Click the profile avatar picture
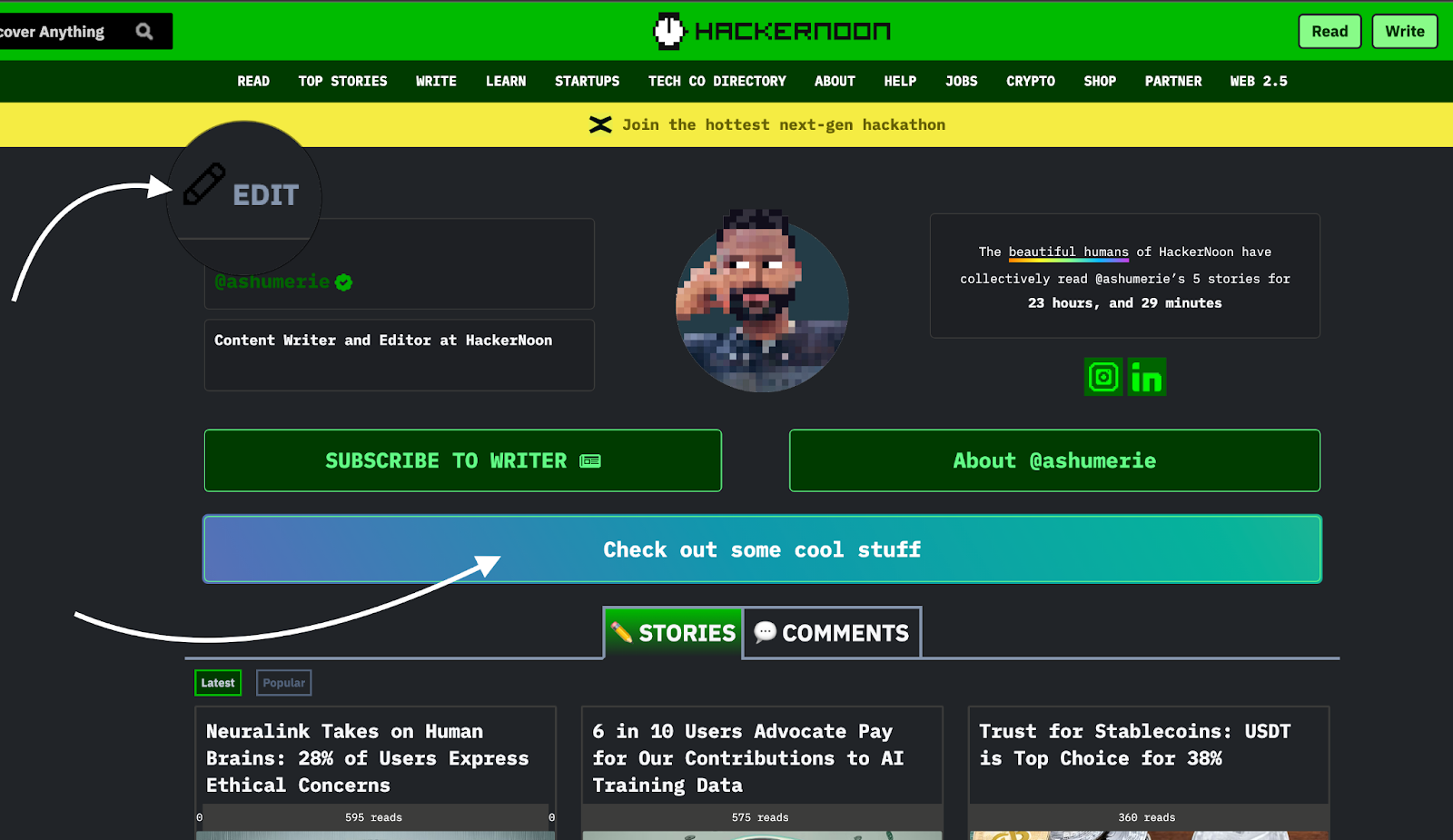 [762, 302]
